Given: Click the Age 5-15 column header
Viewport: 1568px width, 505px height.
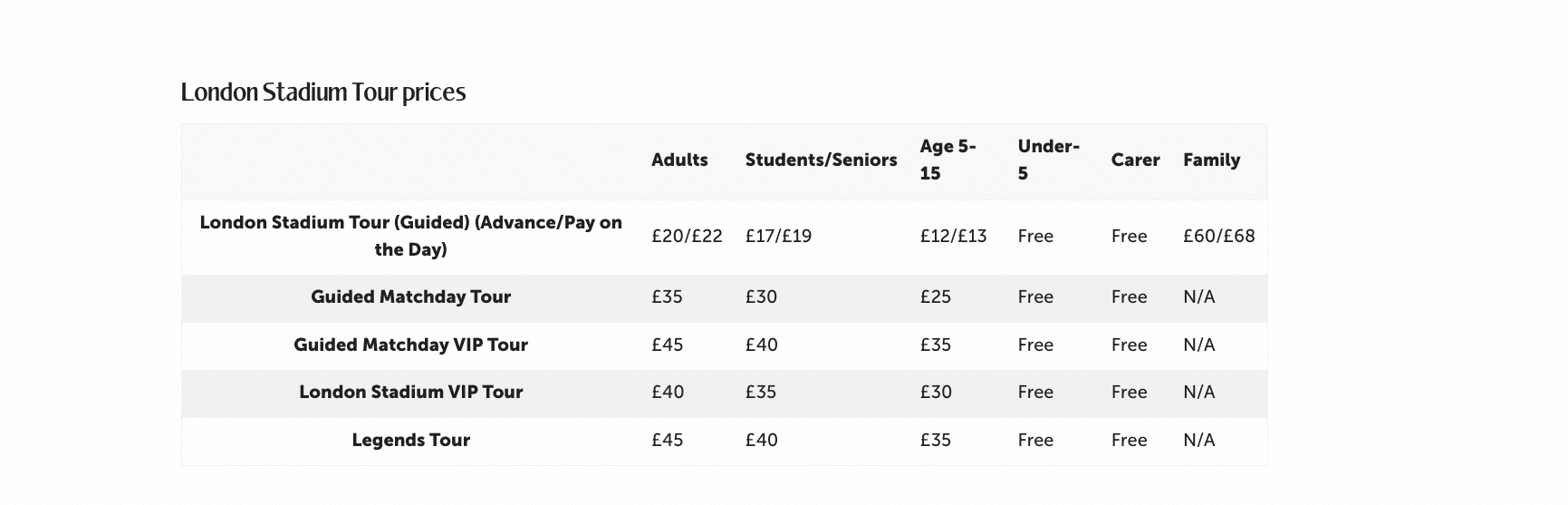Looking at the screenshot, I should coord(948,160).
